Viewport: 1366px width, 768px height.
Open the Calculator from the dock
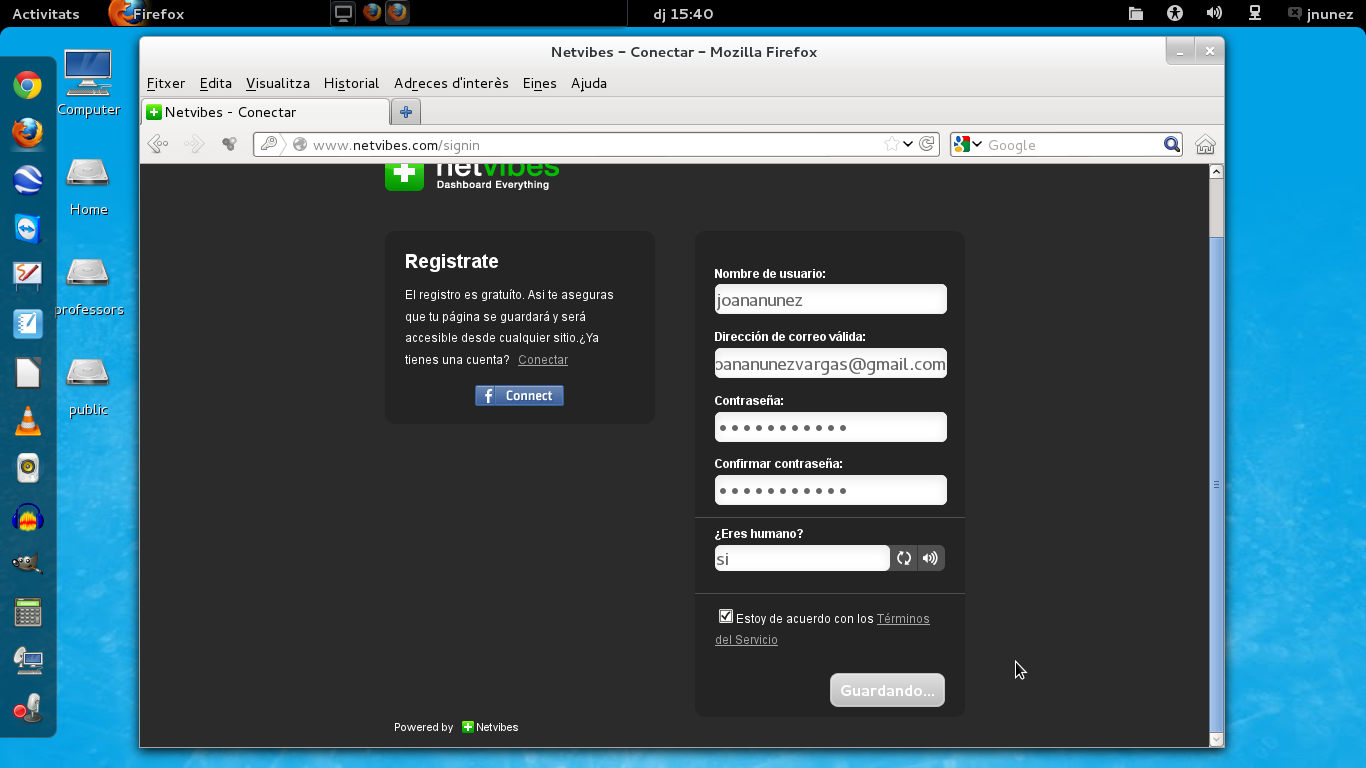[x=27, y=612]
